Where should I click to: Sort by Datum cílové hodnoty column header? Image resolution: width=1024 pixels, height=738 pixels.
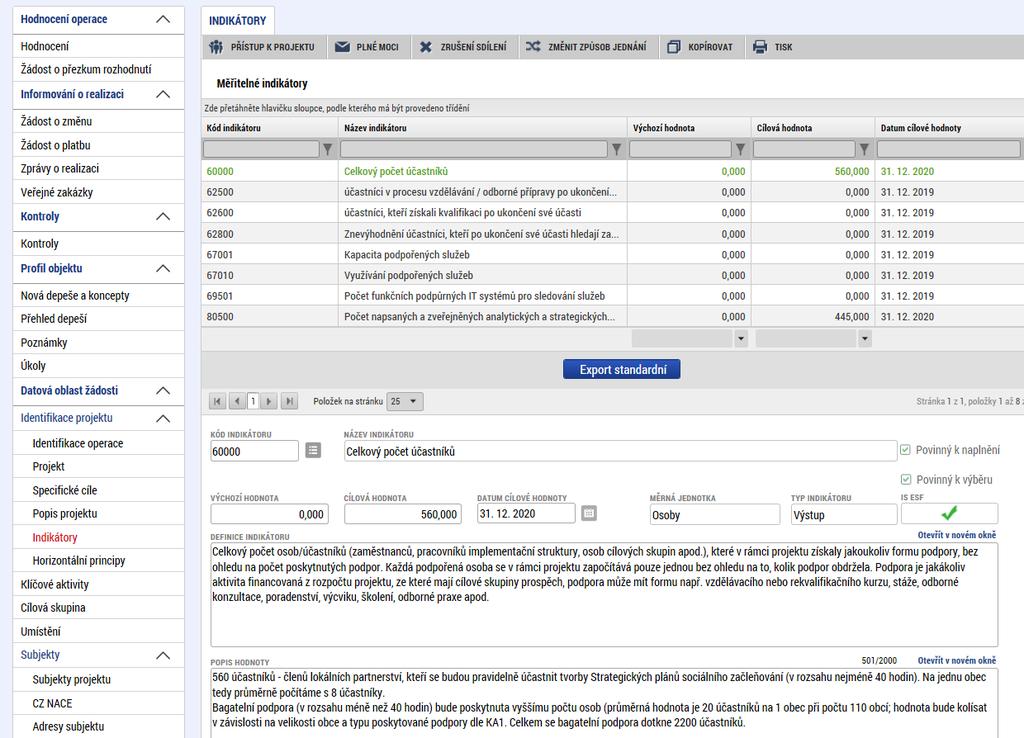click(x=921, y=128)
